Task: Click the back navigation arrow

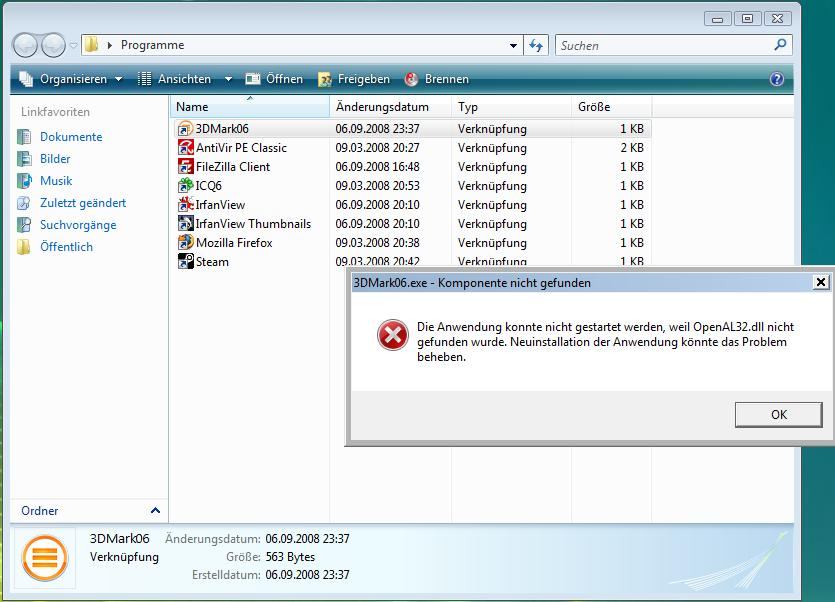Action: coord(25,45)
